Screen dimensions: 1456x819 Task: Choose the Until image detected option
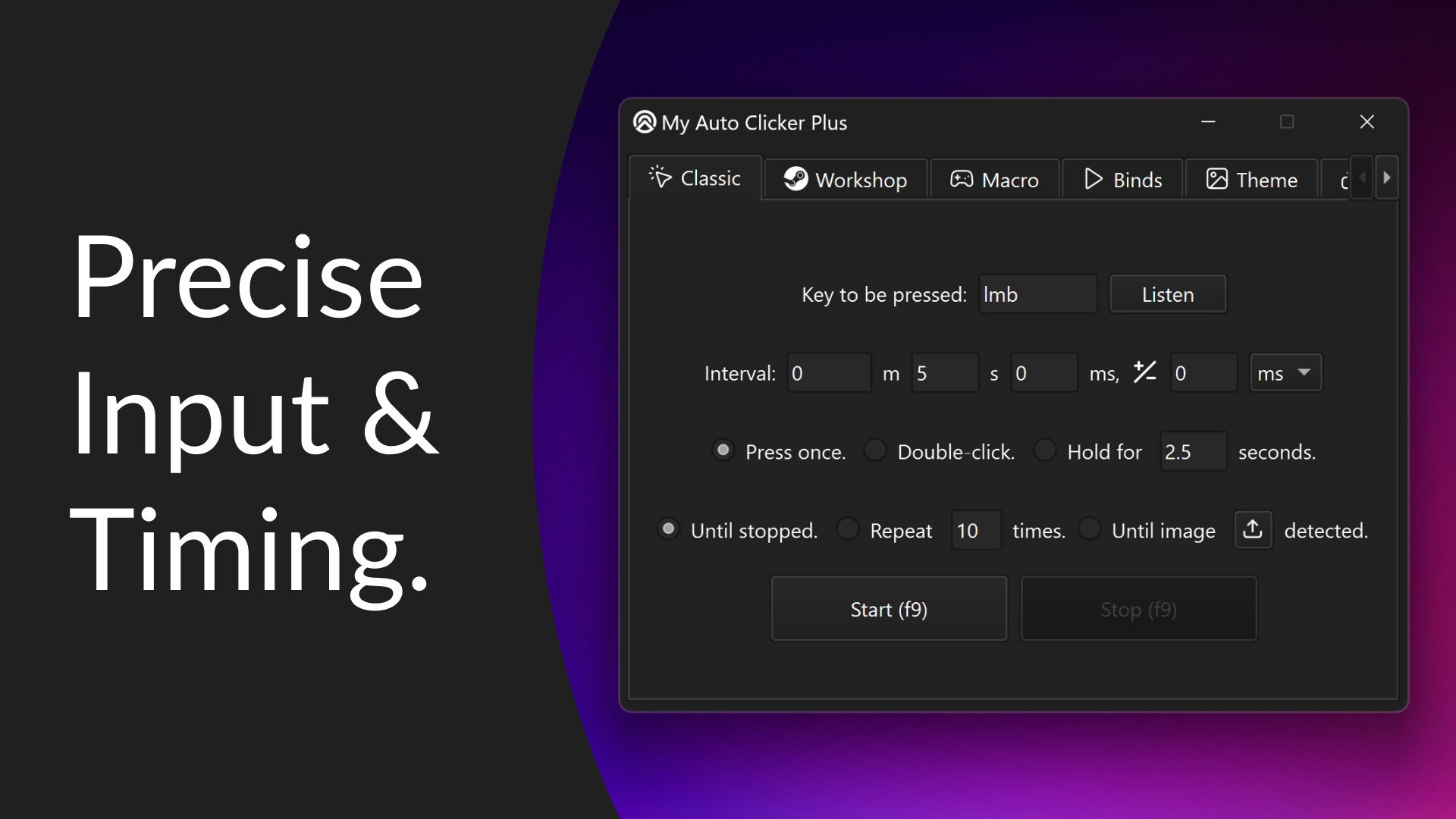pyautogui.click(x=1090, y=529)
